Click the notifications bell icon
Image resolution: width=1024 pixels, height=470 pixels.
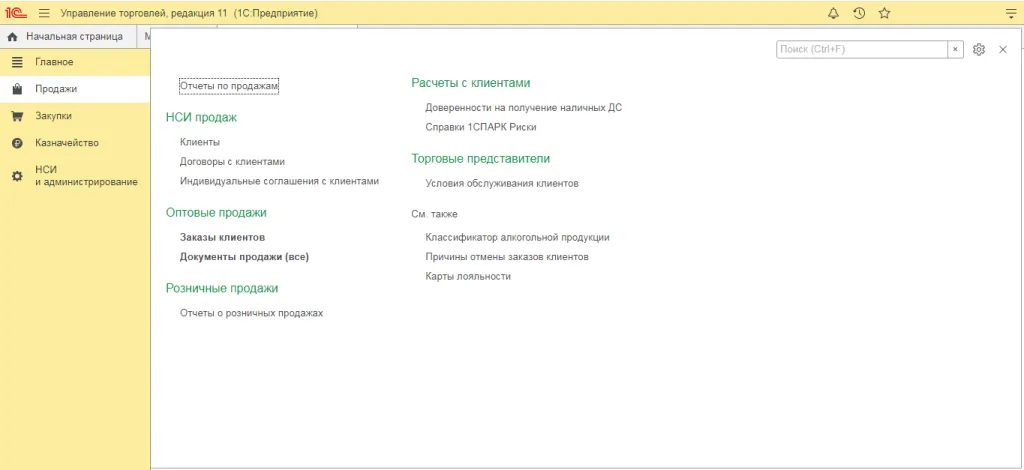[x=833, y=13]
